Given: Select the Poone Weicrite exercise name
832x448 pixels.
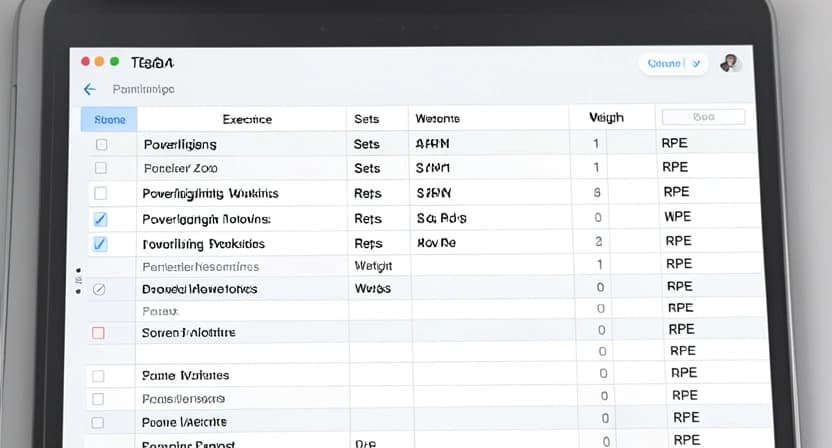Looking at the screenshot, I should click(184, 422).
